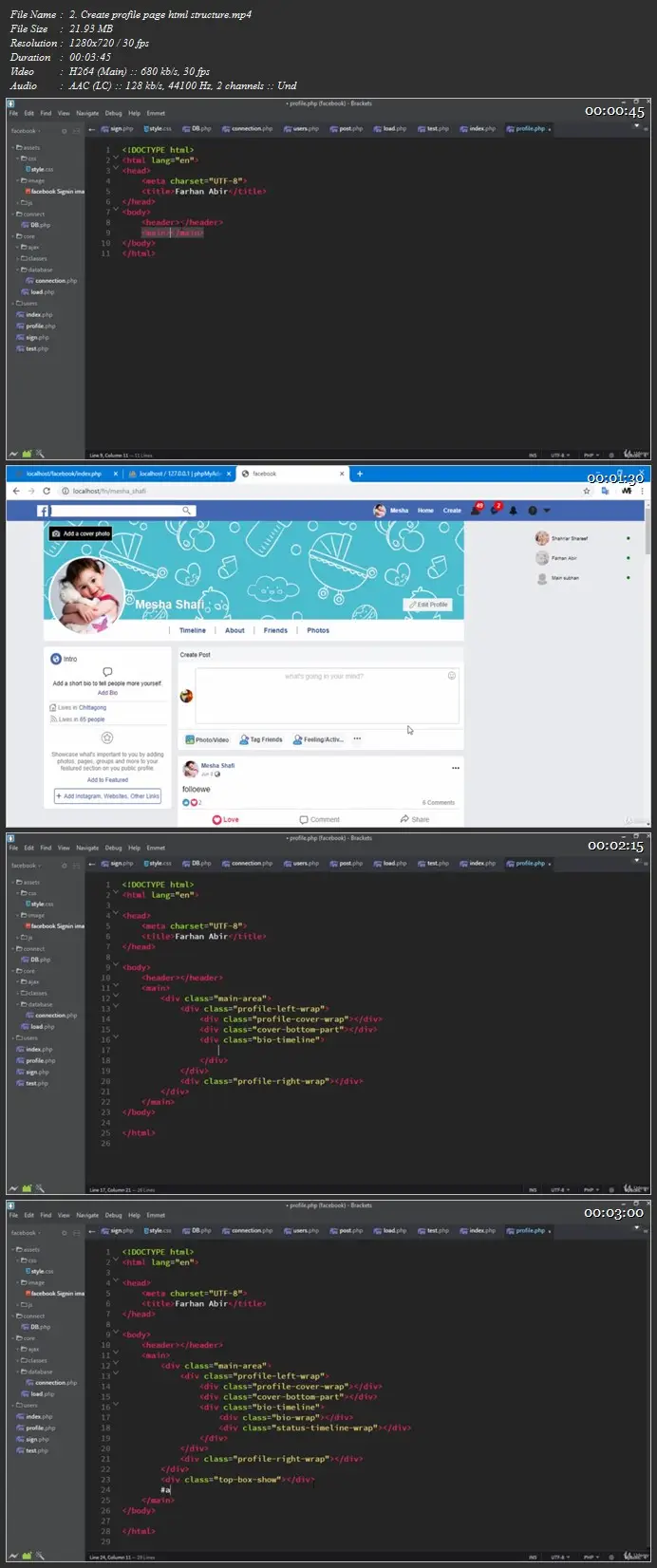Click the 6 Comments link
This screenshot has height=1568, width=657.
(x=439, y=803)
